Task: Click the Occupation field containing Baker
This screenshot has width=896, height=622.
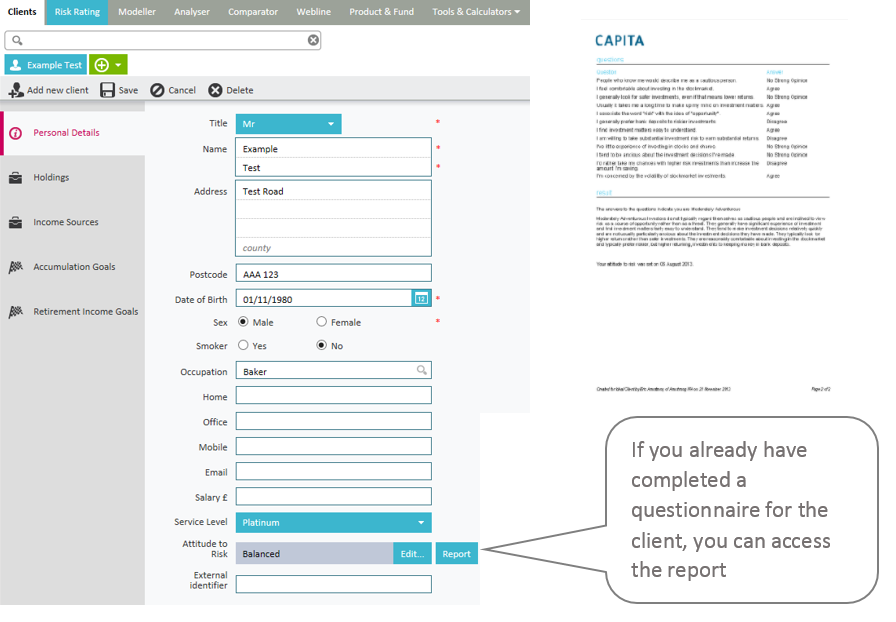Action: coord(334,370)
